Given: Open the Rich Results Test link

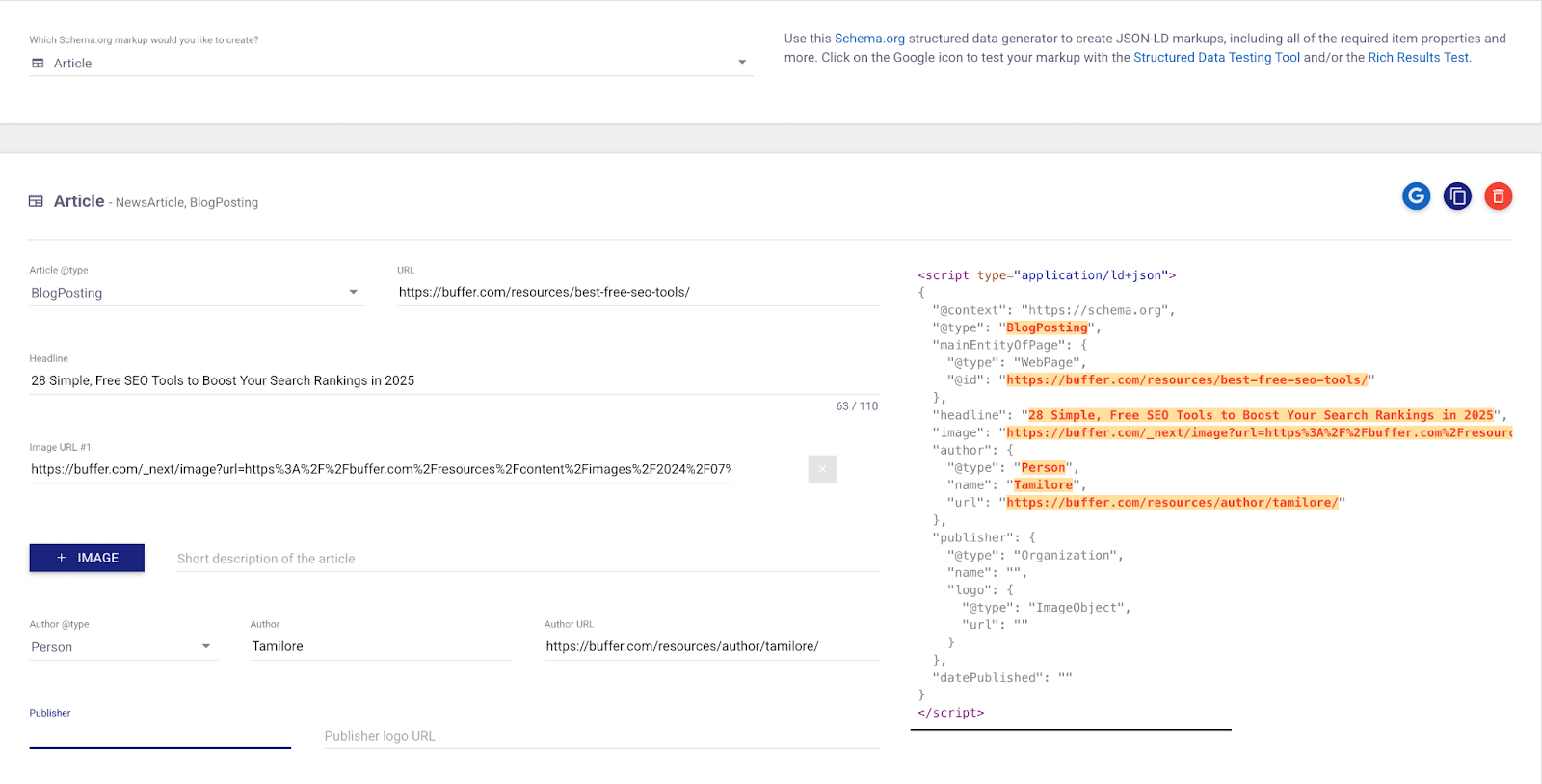Looking at the screenshot, I should (x=1418, y=58).
